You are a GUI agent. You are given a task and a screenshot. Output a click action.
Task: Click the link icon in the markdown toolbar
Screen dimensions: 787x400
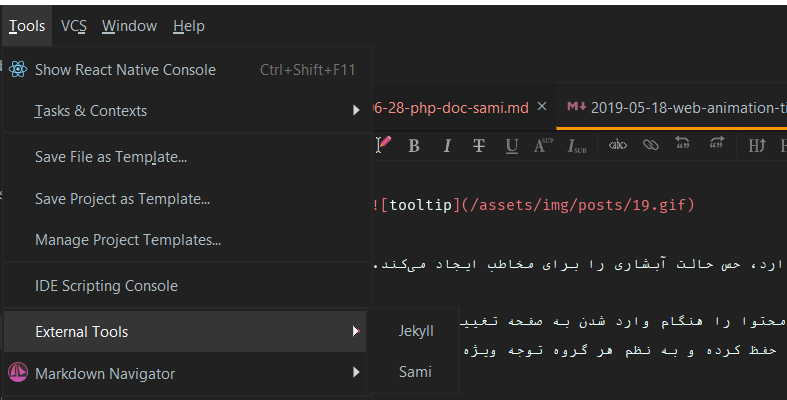[x=650, y=145]
